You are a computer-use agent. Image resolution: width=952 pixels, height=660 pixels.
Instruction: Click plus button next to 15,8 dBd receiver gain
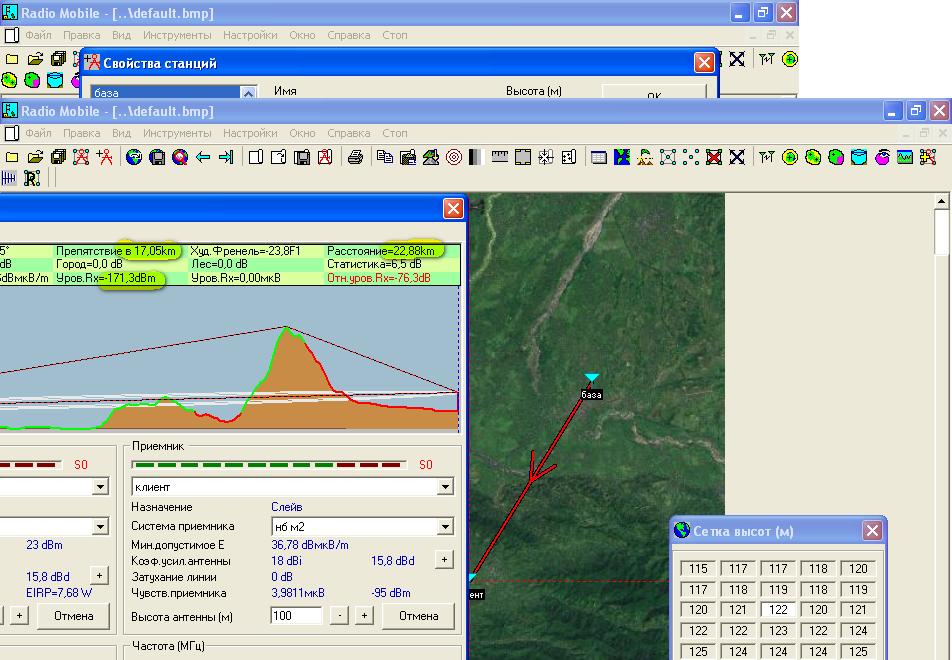click(x=444, y=561)
